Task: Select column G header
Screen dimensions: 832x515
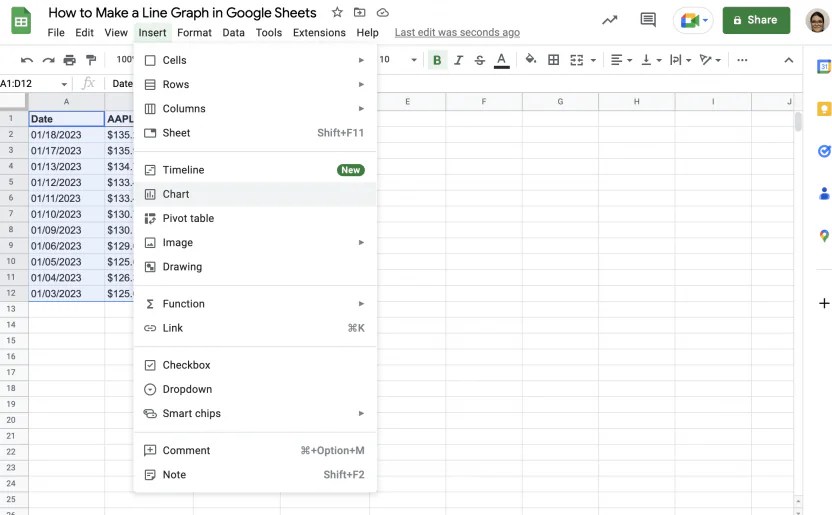Action: 560,101
